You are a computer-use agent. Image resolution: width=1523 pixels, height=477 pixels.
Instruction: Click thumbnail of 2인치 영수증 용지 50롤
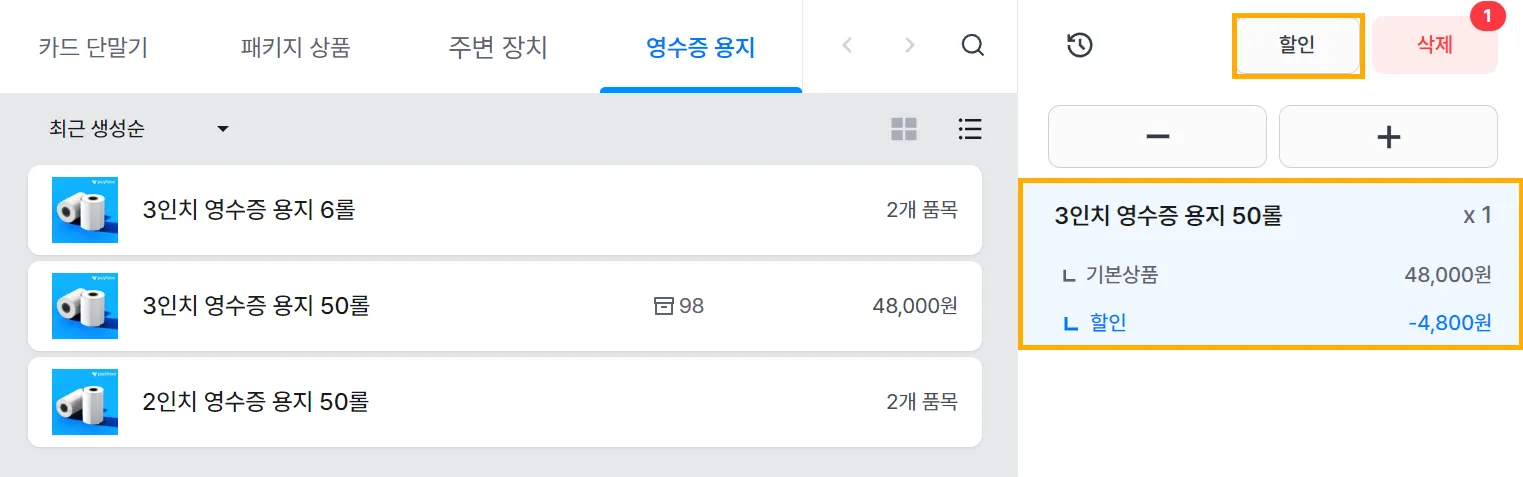coord(85,402)
